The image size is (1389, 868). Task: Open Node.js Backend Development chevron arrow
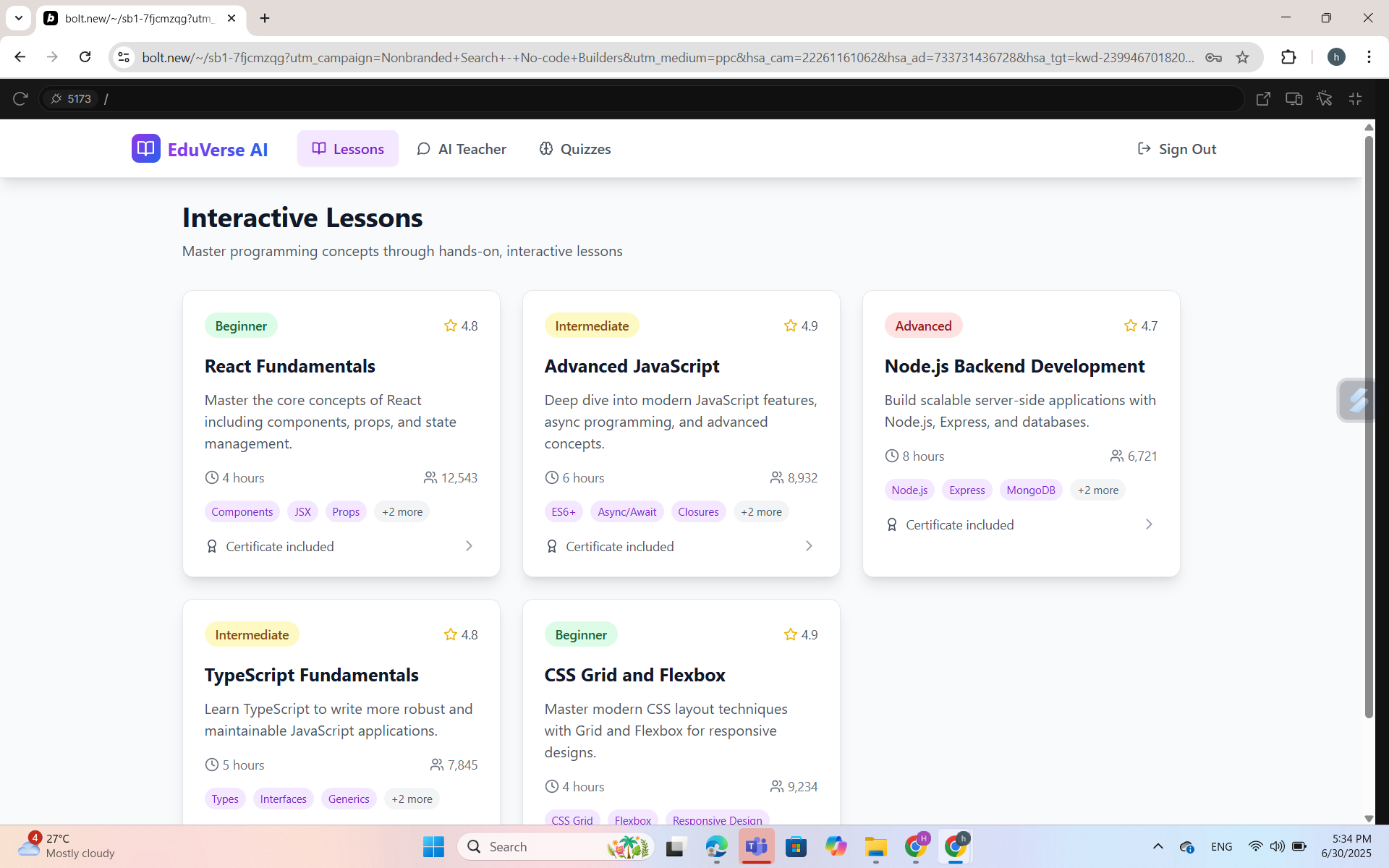tap(1149, 524)
